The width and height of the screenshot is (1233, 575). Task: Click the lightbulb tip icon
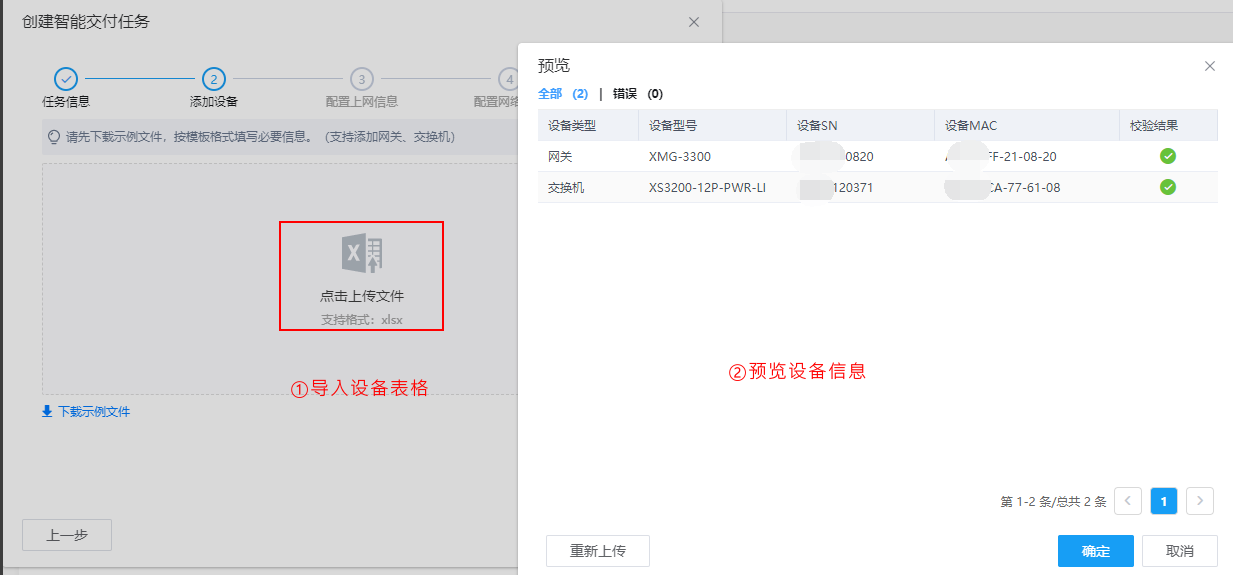[x=54, y=136]
